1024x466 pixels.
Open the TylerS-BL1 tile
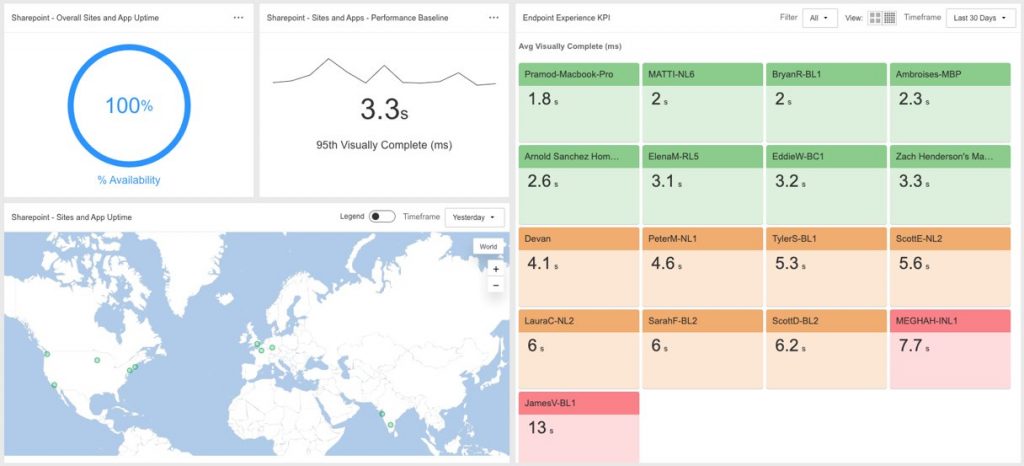pyautogui.click(x=826, y=267)
